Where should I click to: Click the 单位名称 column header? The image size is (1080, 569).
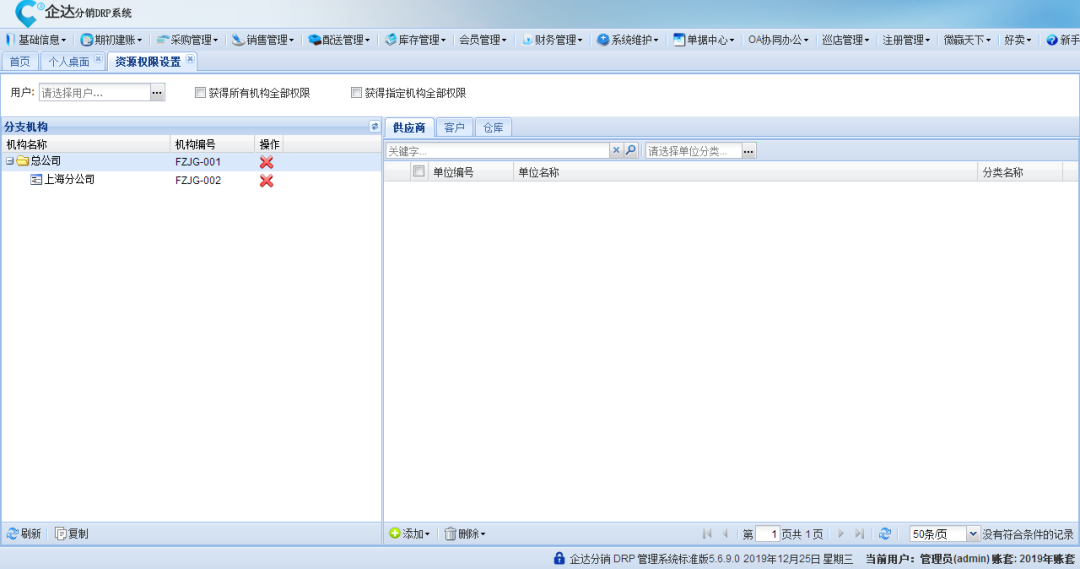745,172
